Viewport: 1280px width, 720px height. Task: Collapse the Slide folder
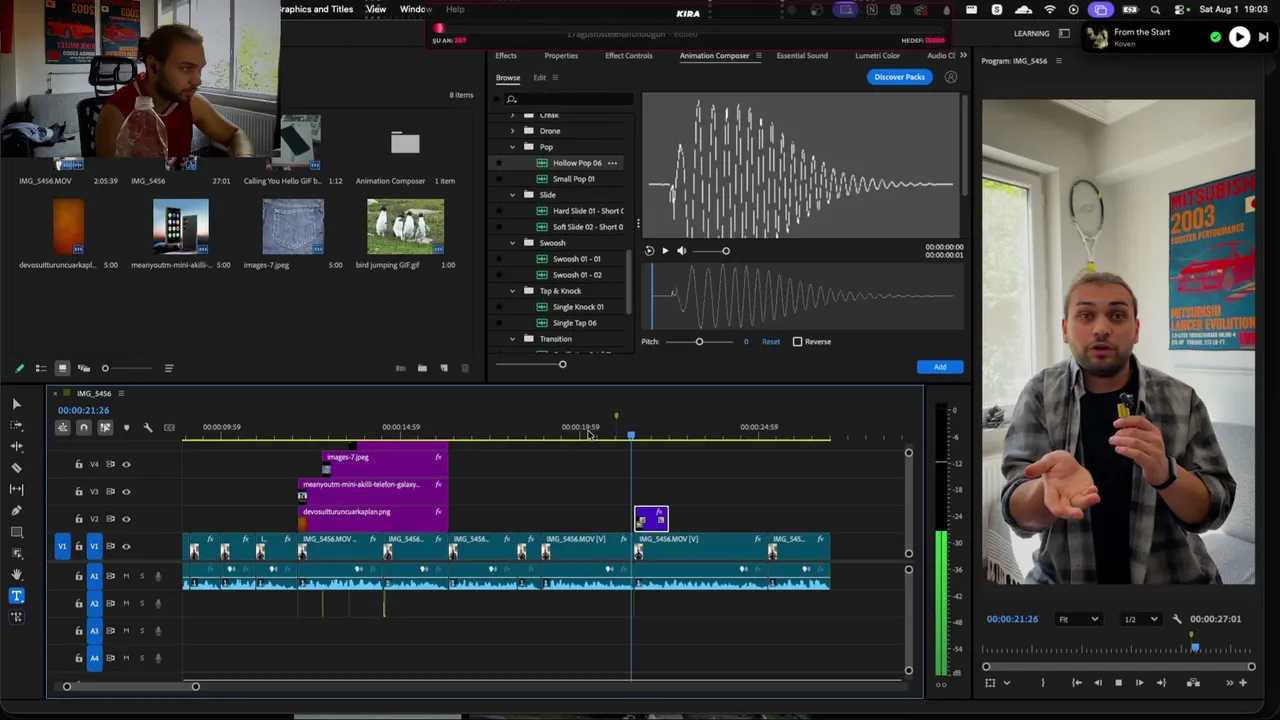(513, 195)
